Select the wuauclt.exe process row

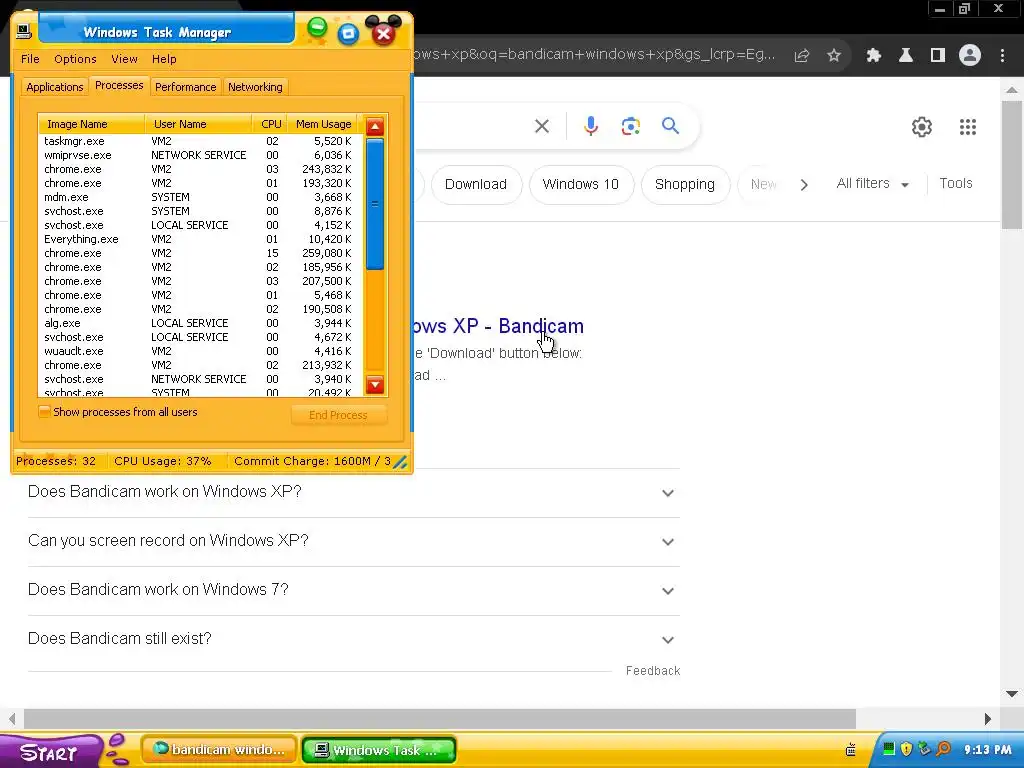pos(198,351)
